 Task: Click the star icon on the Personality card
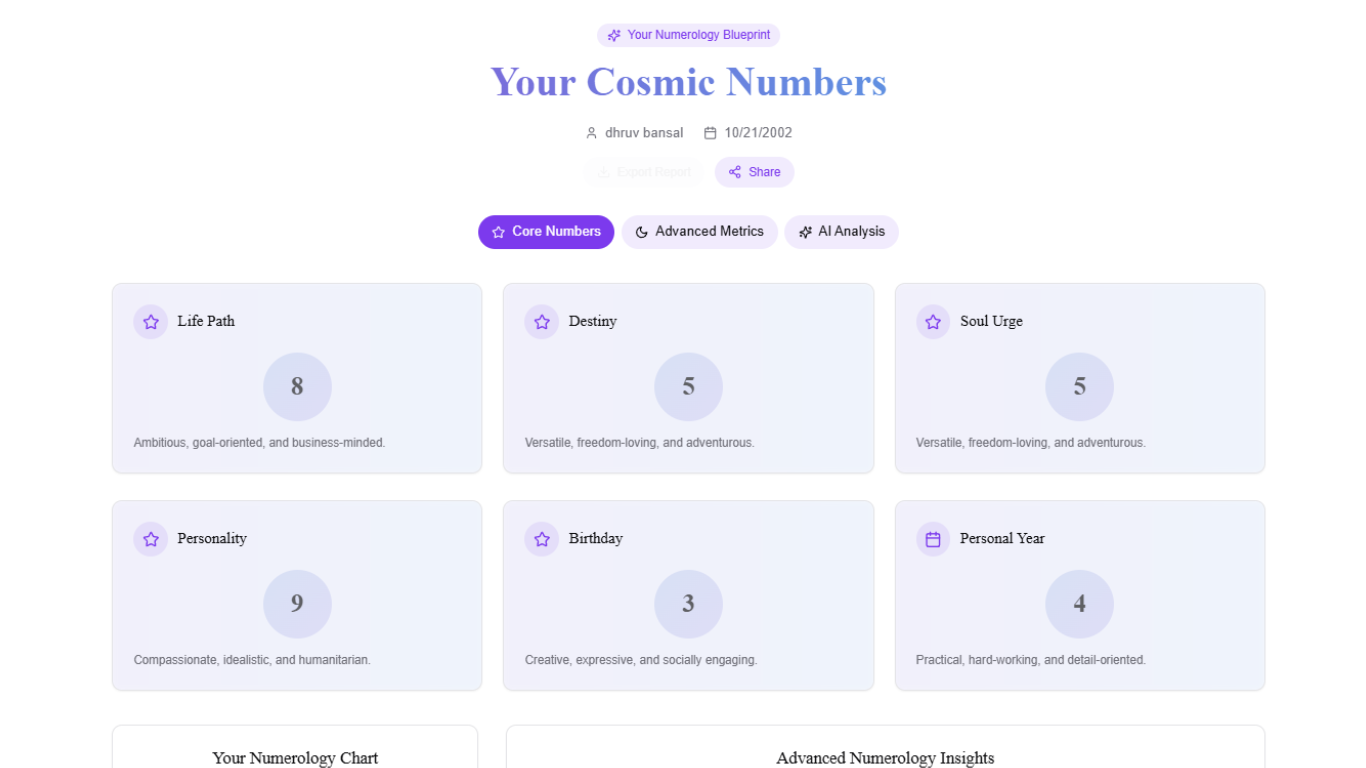point(151,539)
